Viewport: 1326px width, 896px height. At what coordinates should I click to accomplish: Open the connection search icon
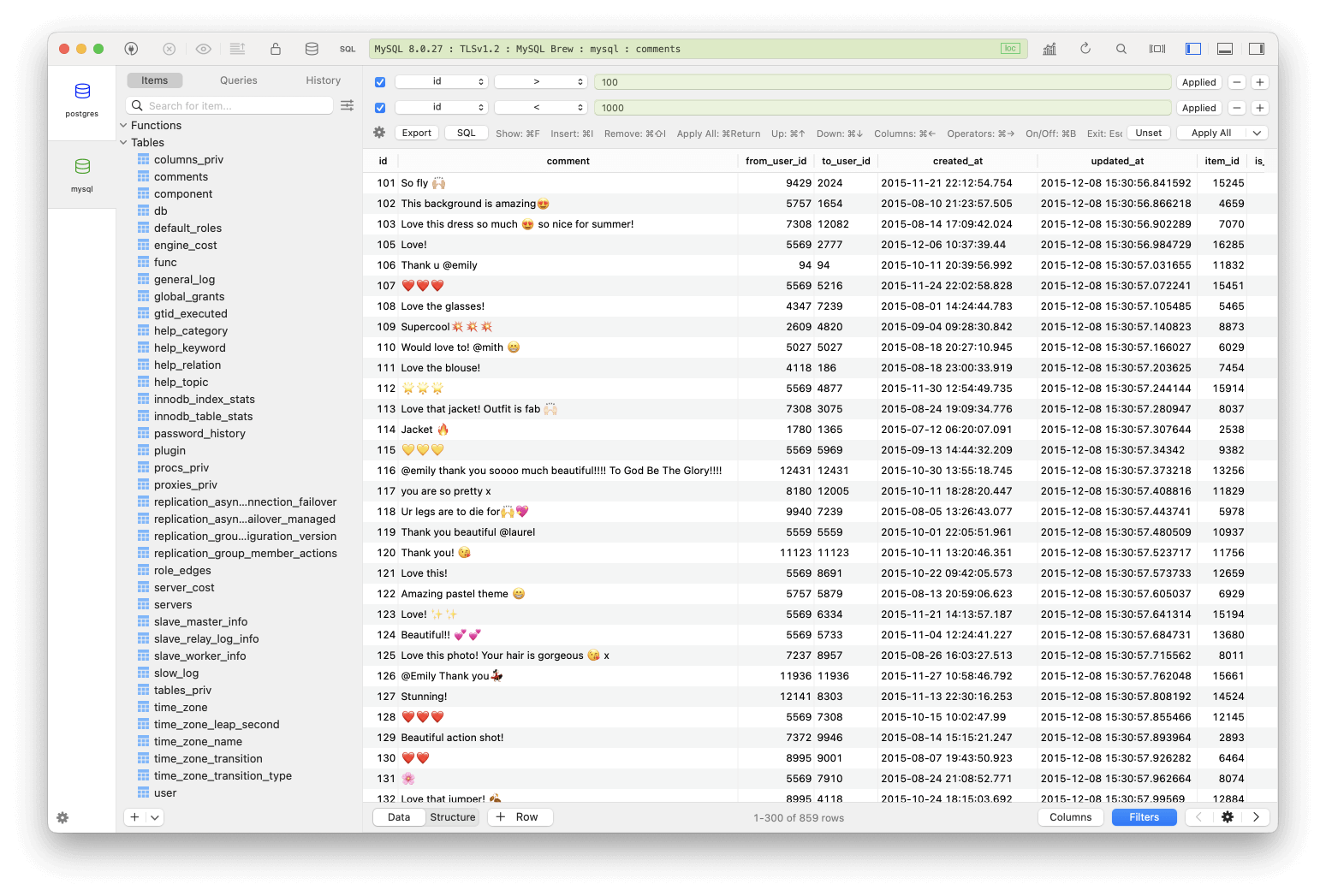[1121, 49]
